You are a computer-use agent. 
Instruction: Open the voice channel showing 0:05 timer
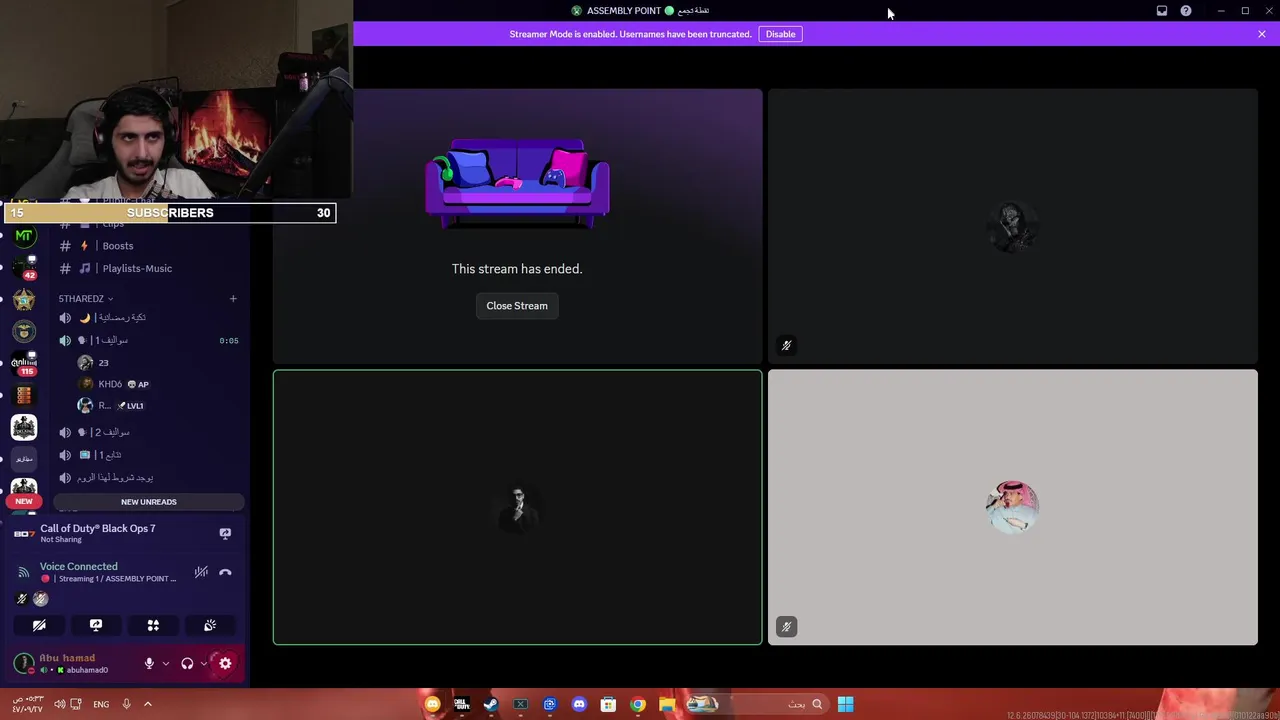tap(150, 340)
